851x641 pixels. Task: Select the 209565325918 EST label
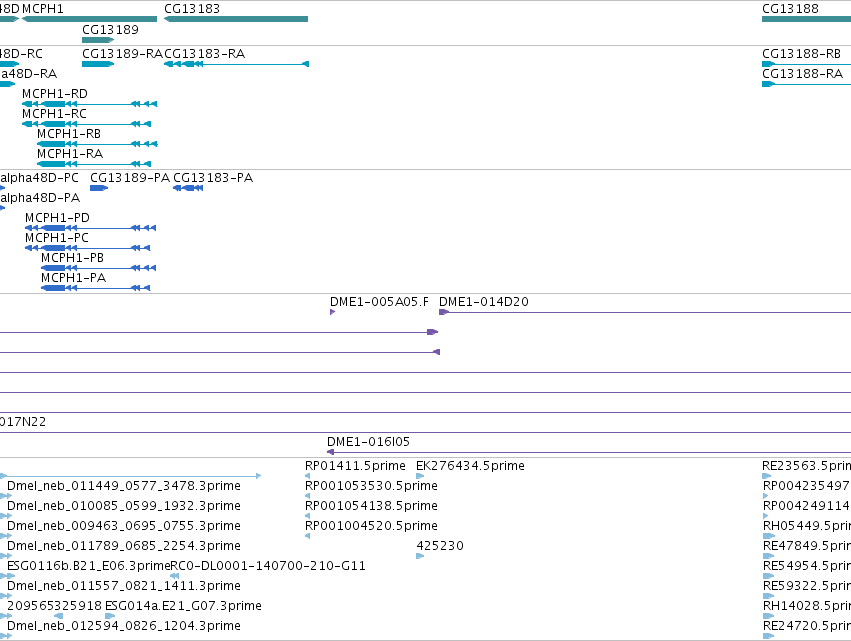54,606
